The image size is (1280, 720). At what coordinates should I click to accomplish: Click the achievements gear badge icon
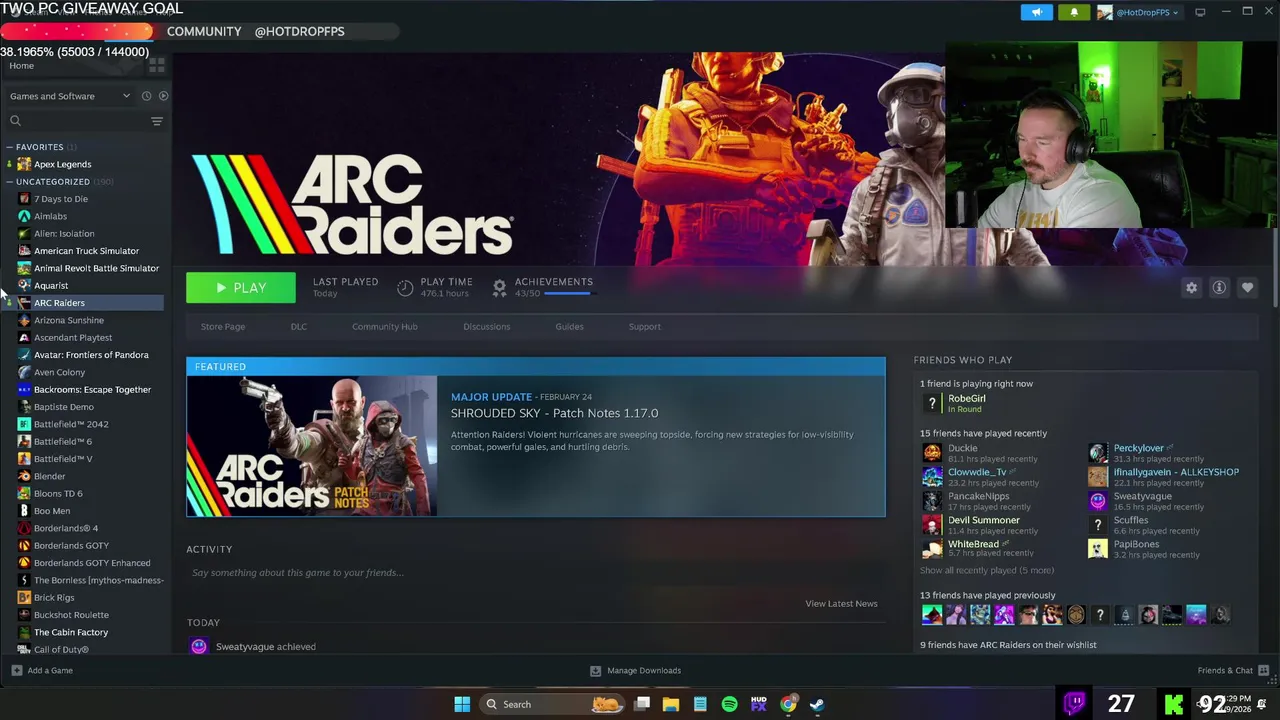tap(499, 288)
